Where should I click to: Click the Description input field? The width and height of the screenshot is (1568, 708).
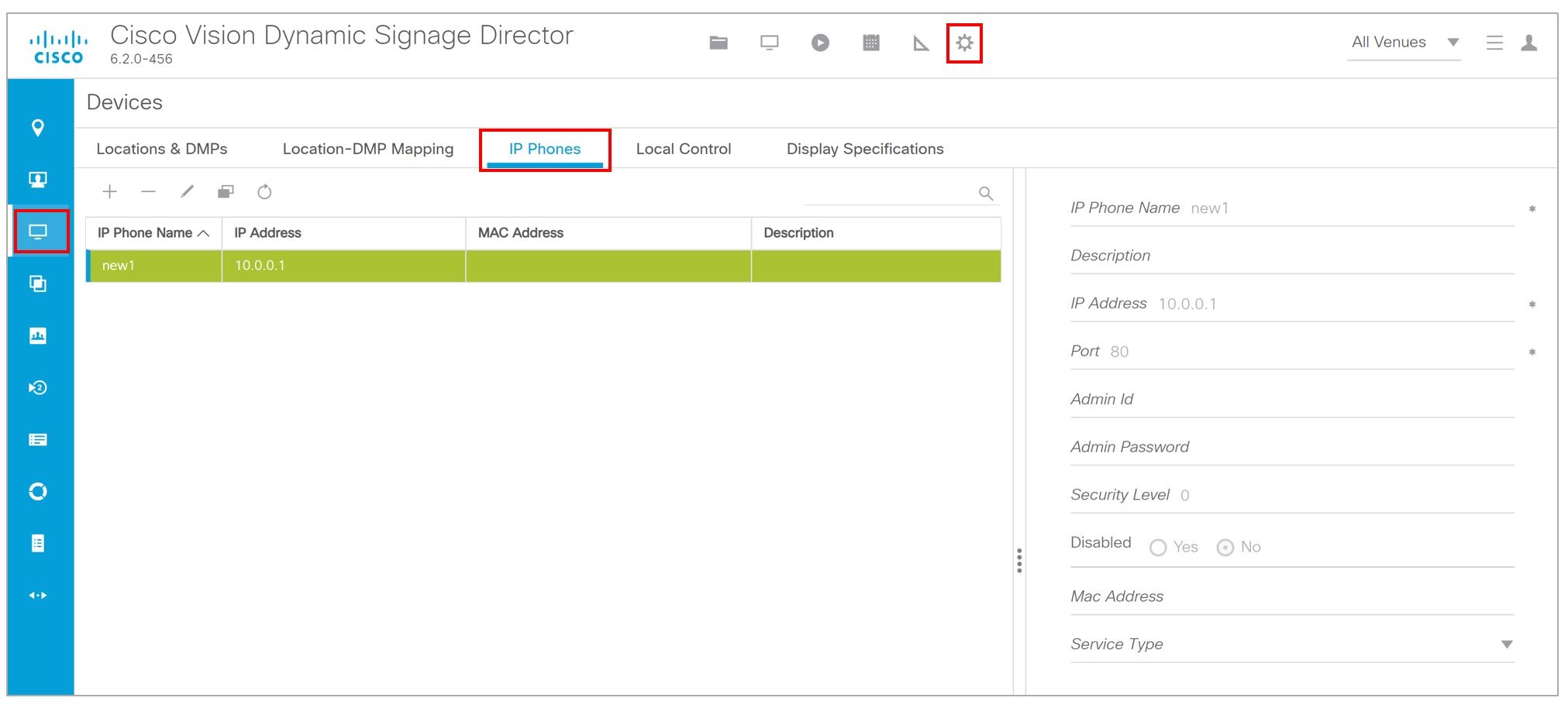1292,256
